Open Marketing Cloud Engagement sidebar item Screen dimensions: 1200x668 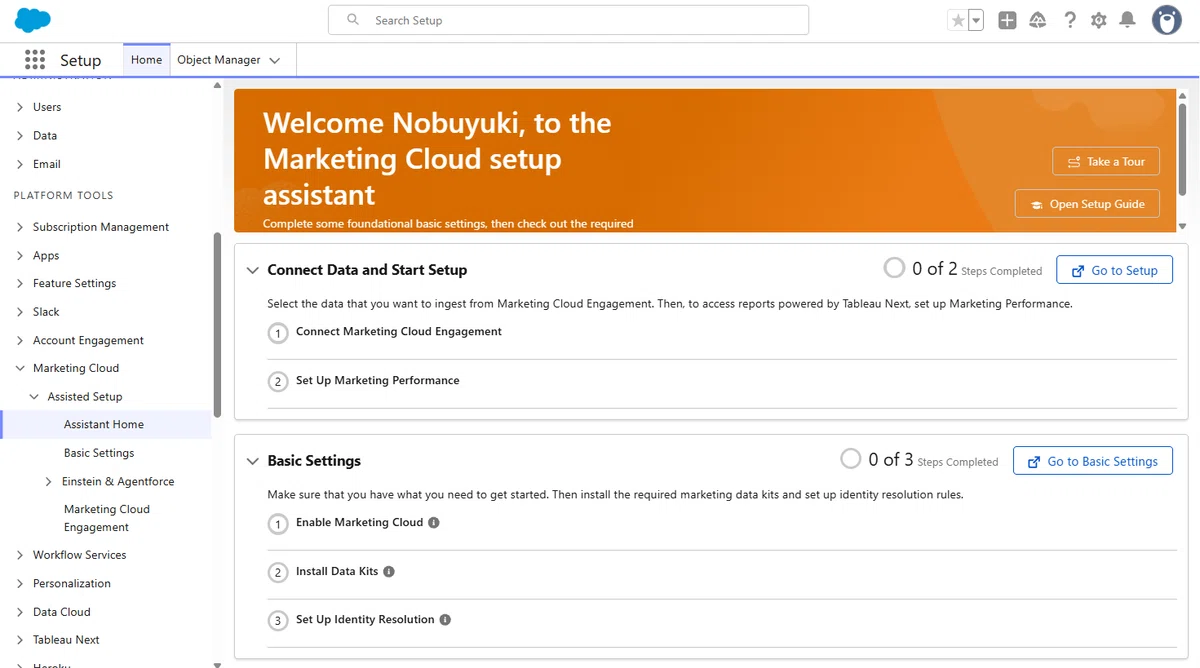106,518
